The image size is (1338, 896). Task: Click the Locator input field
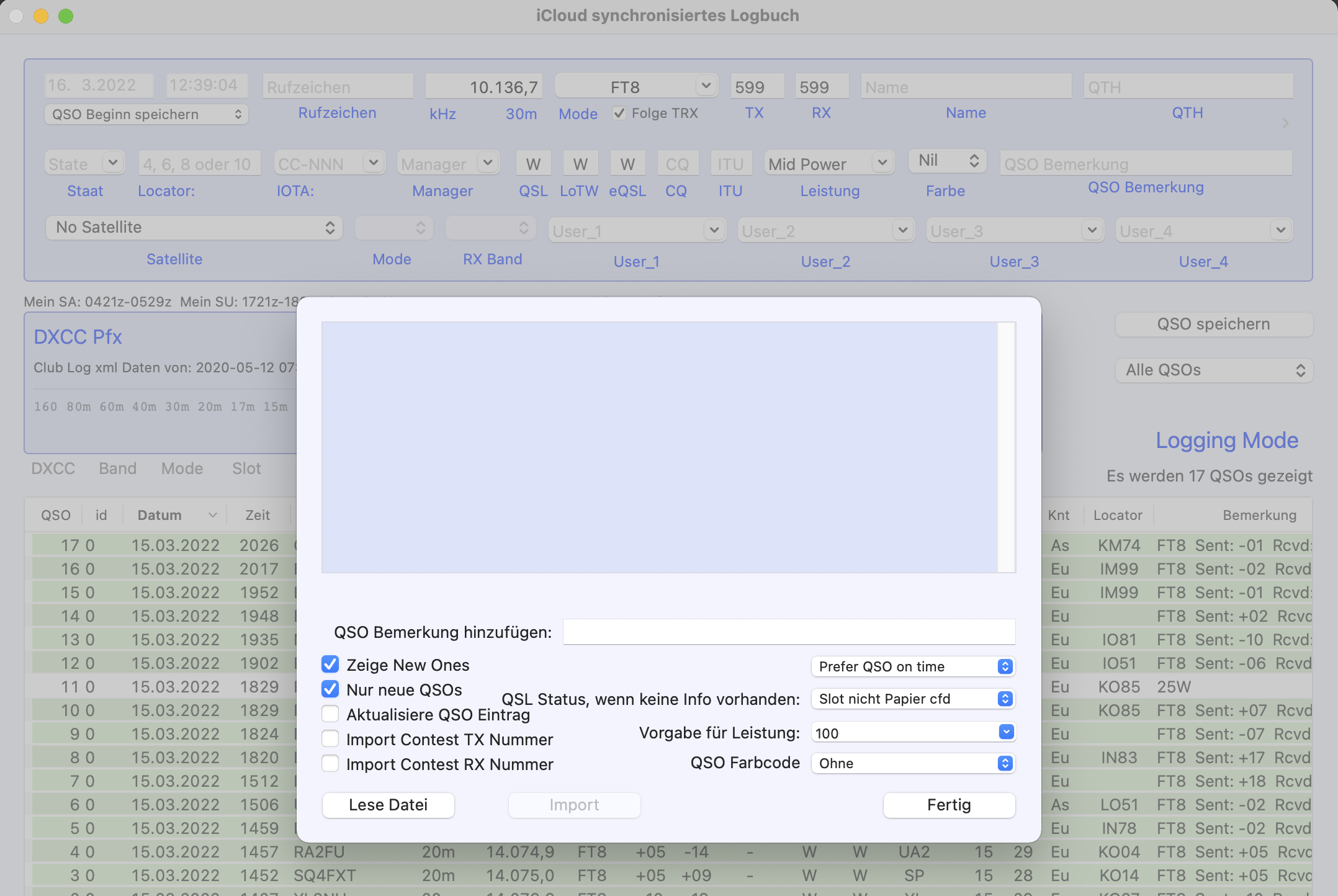[200, 163]
